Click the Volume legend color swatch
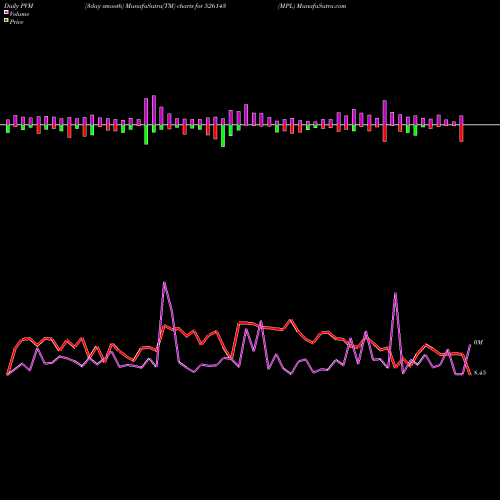The height and width of the screenshot is (500, 500). tap(6, 12)
